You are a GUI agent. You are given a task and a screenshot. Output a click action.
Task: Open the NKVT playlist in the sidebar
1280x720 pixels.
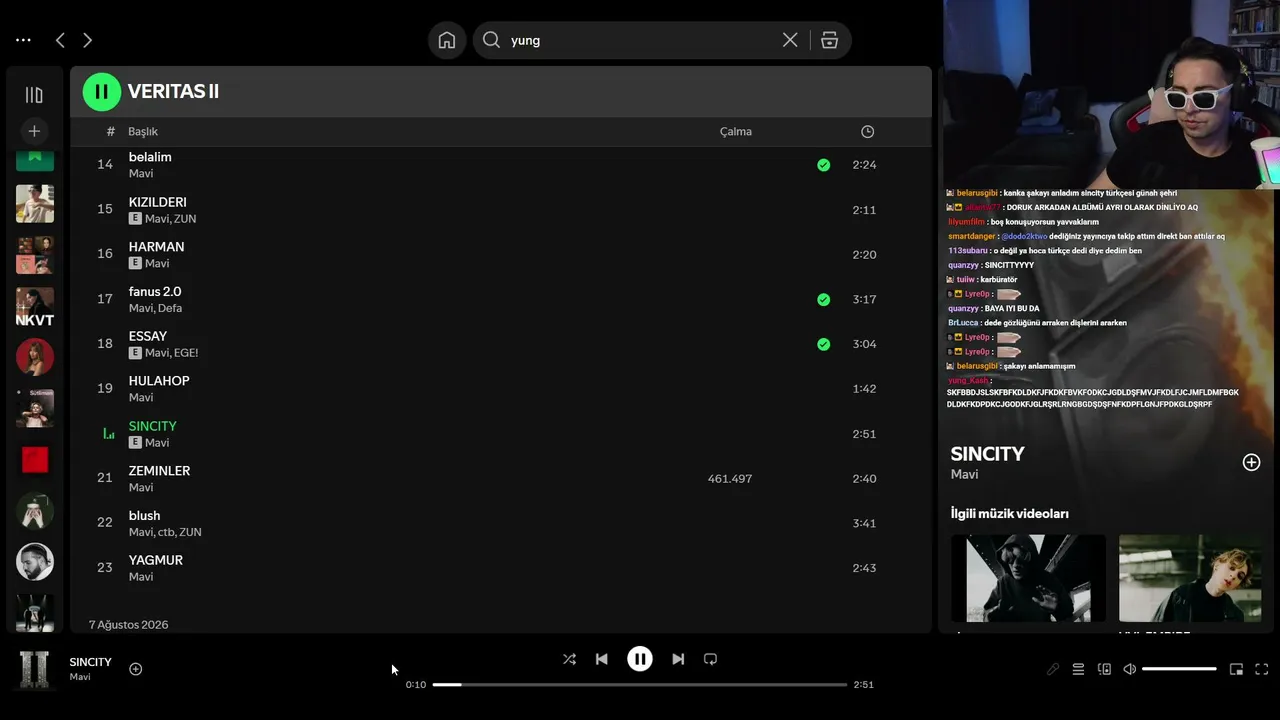(35, 307)
